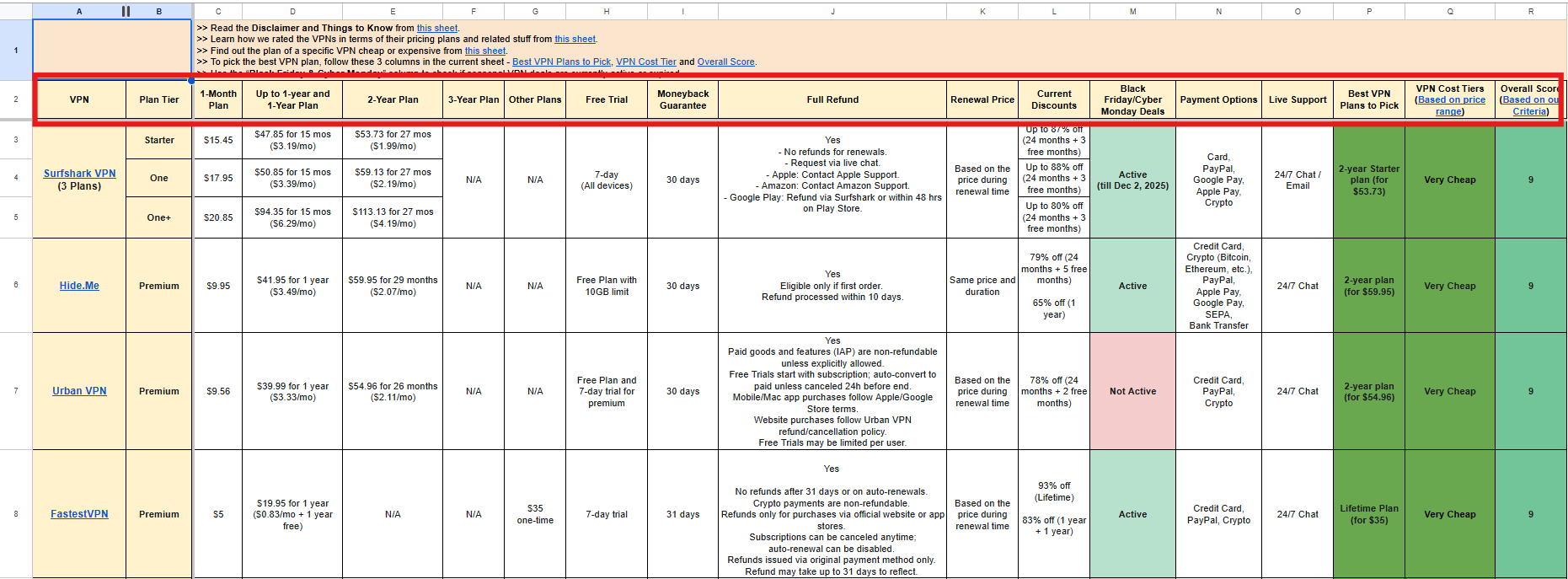Open the Hide.Me hyperlink
Image resolution: width=1568 pixels, height=579 pixels.
click(79, 286)
